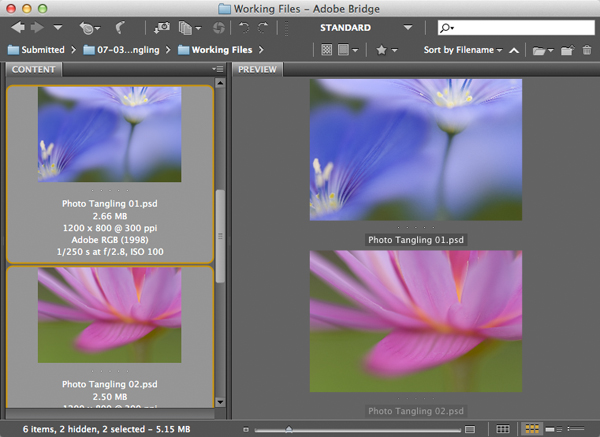Viewport: 600px width, 437px height.
Task: Click in the search field
Action: [x=516, y=28]
